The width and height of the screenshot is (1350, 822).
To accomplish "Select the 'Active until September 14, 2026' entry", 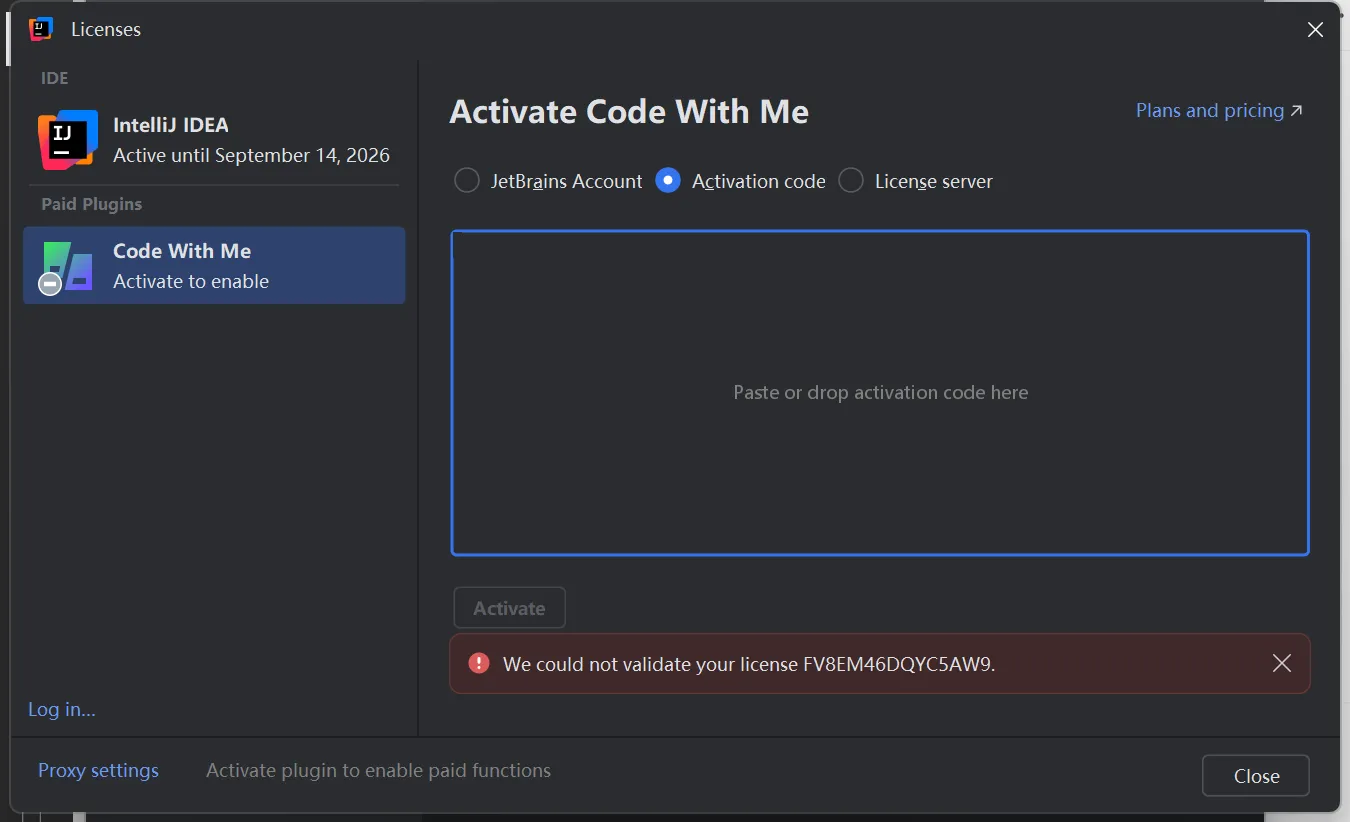I will 251,156.
